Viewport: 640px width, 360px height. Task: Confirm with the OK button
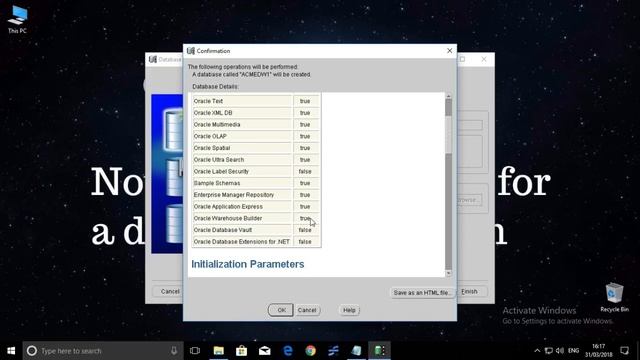point(281,310)
